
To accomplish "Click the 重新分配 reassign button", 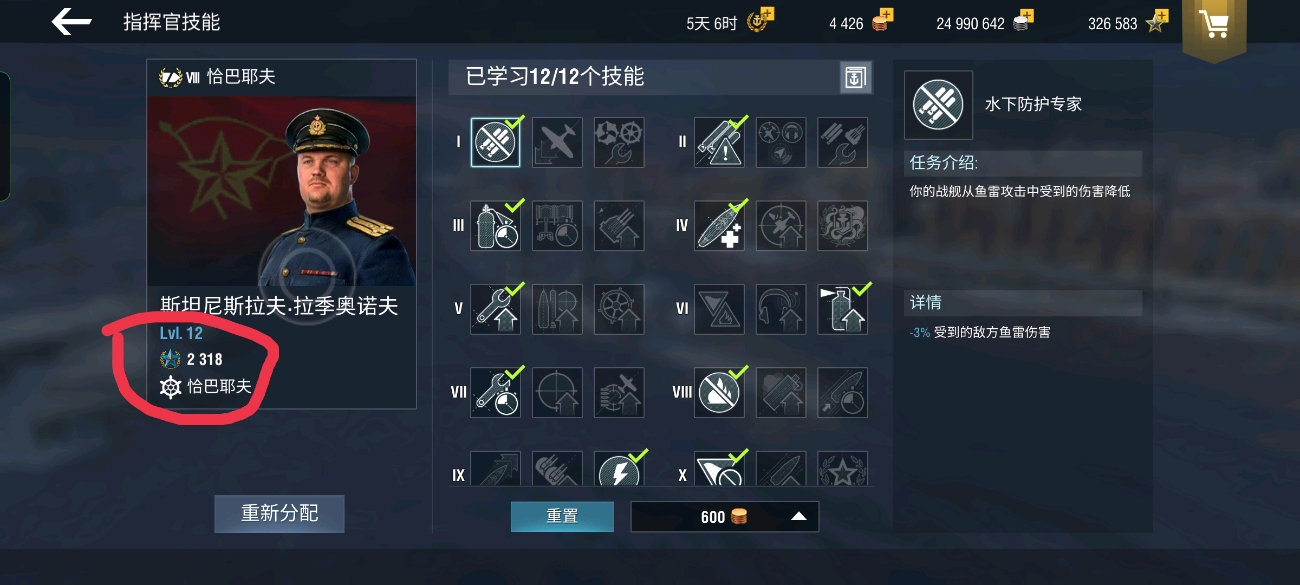I will 279,513.
